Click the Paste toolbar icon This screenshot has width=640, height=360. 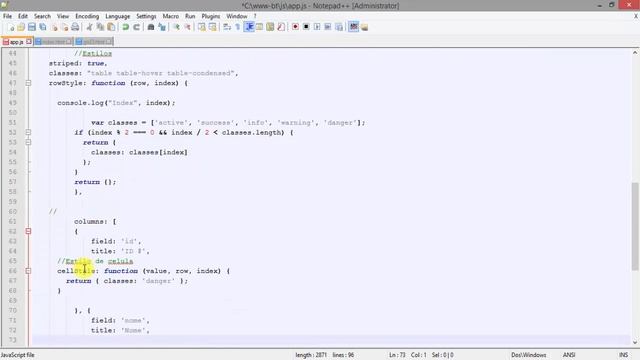[111, 27]
